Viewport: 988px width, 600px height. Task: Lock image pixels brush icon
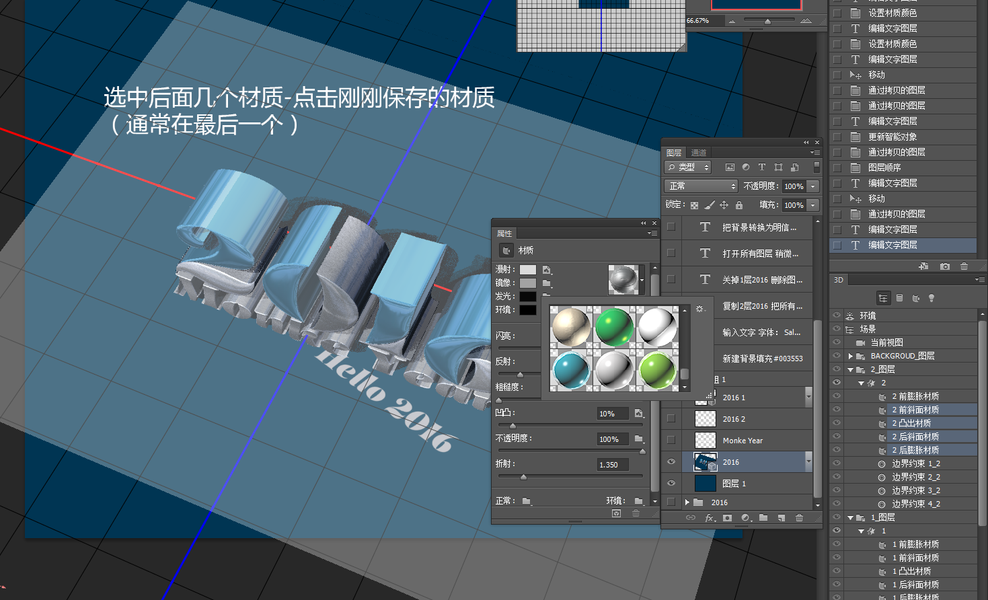[709, 205]
